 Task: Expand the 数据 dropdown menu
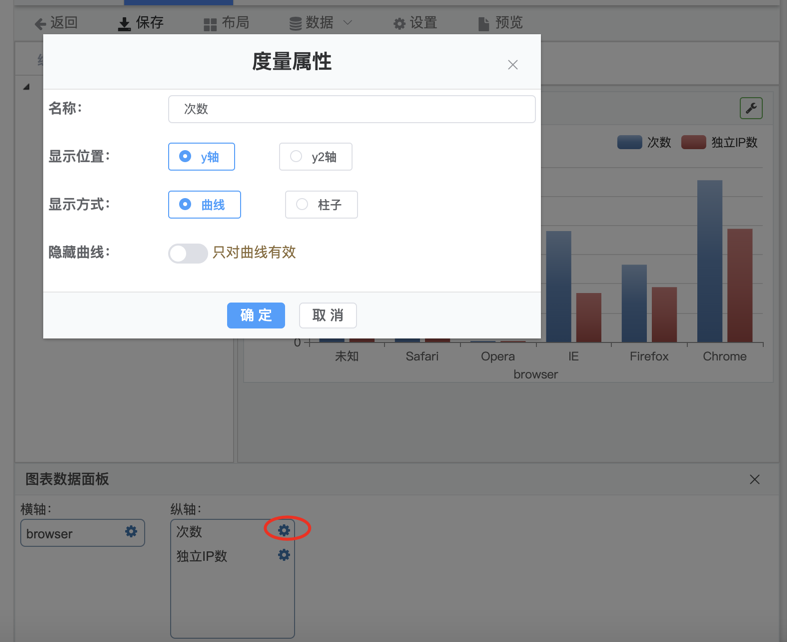pyautogui.click(x=321, y=23)
